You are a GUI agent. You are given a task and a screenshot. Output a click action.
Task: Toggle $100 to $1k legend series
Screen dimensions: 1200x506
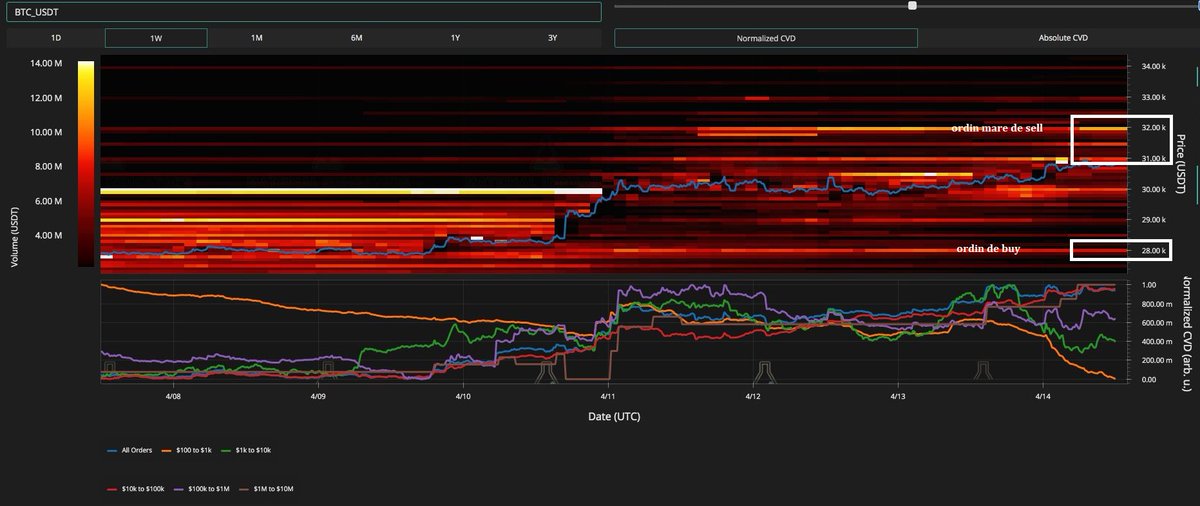click(x=187, y=451)
